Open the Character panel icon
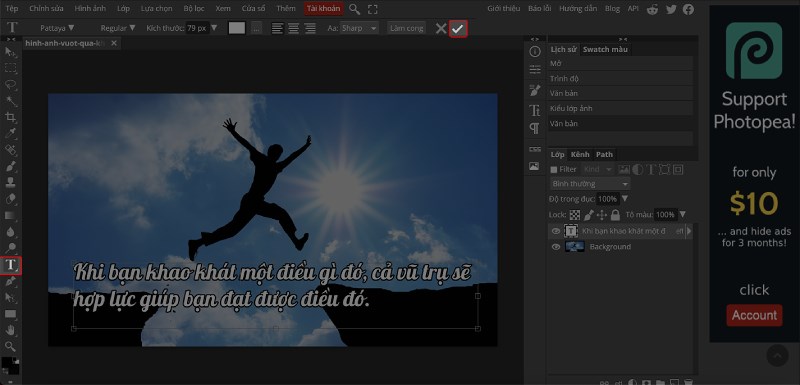The image size is (800, 385). (x=535, y=110)
